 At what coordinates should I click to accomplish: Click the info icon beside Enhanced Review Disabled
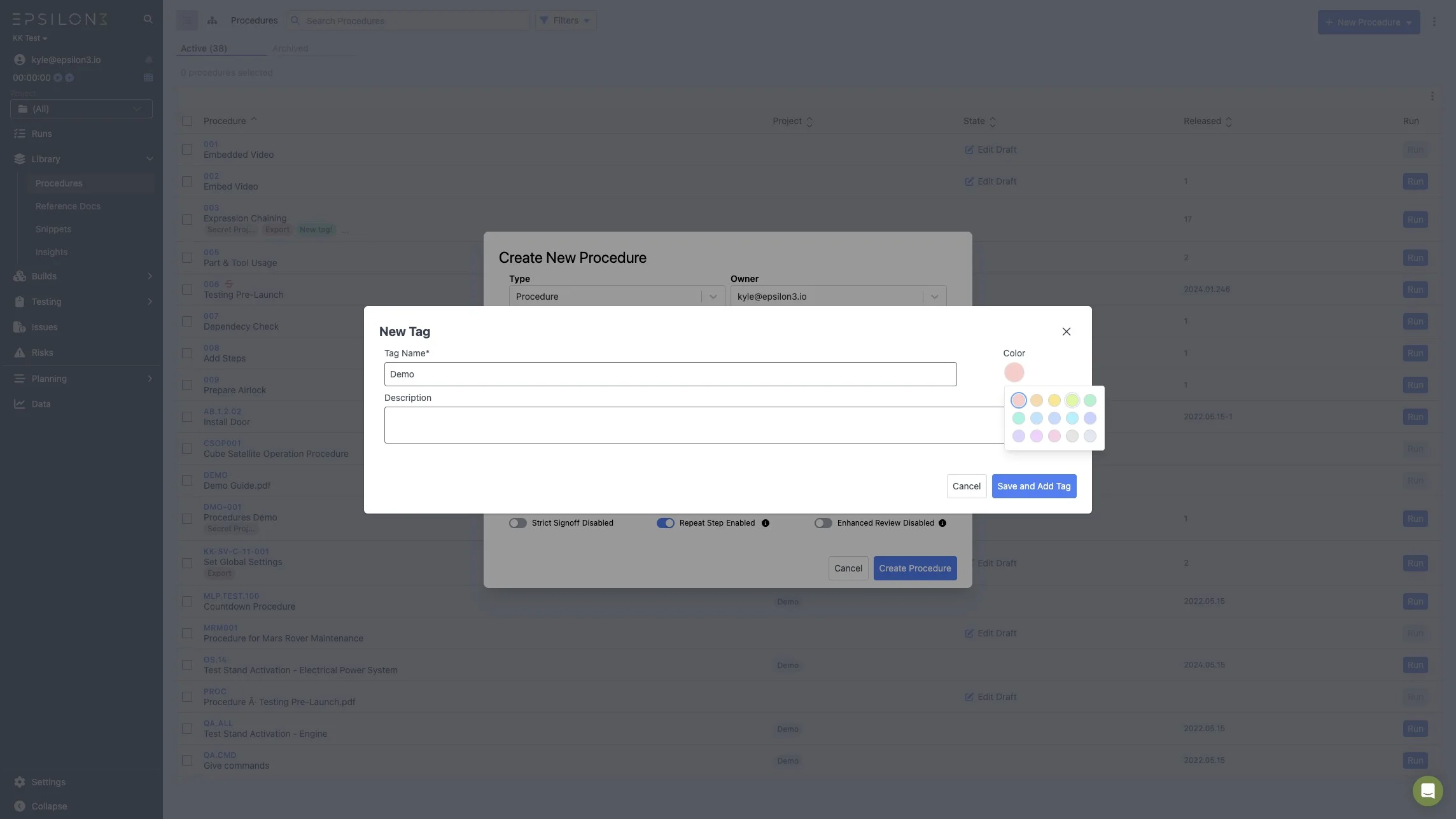942,523
